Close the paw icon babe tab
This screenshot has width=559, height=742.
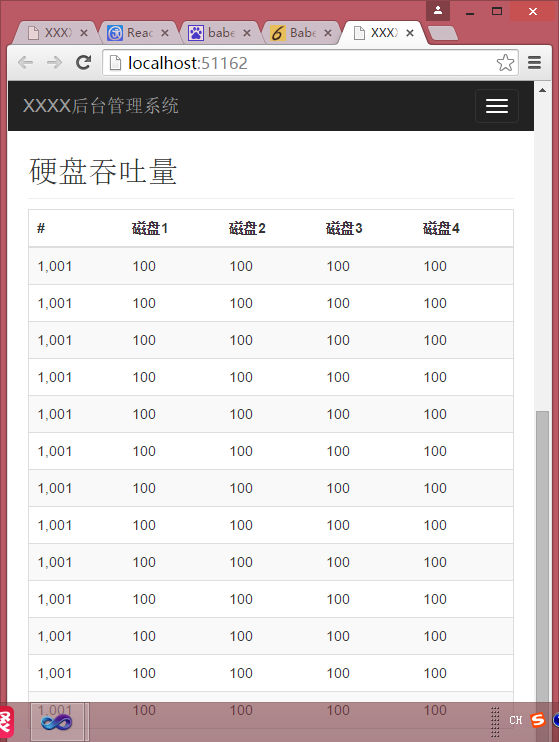247,33
